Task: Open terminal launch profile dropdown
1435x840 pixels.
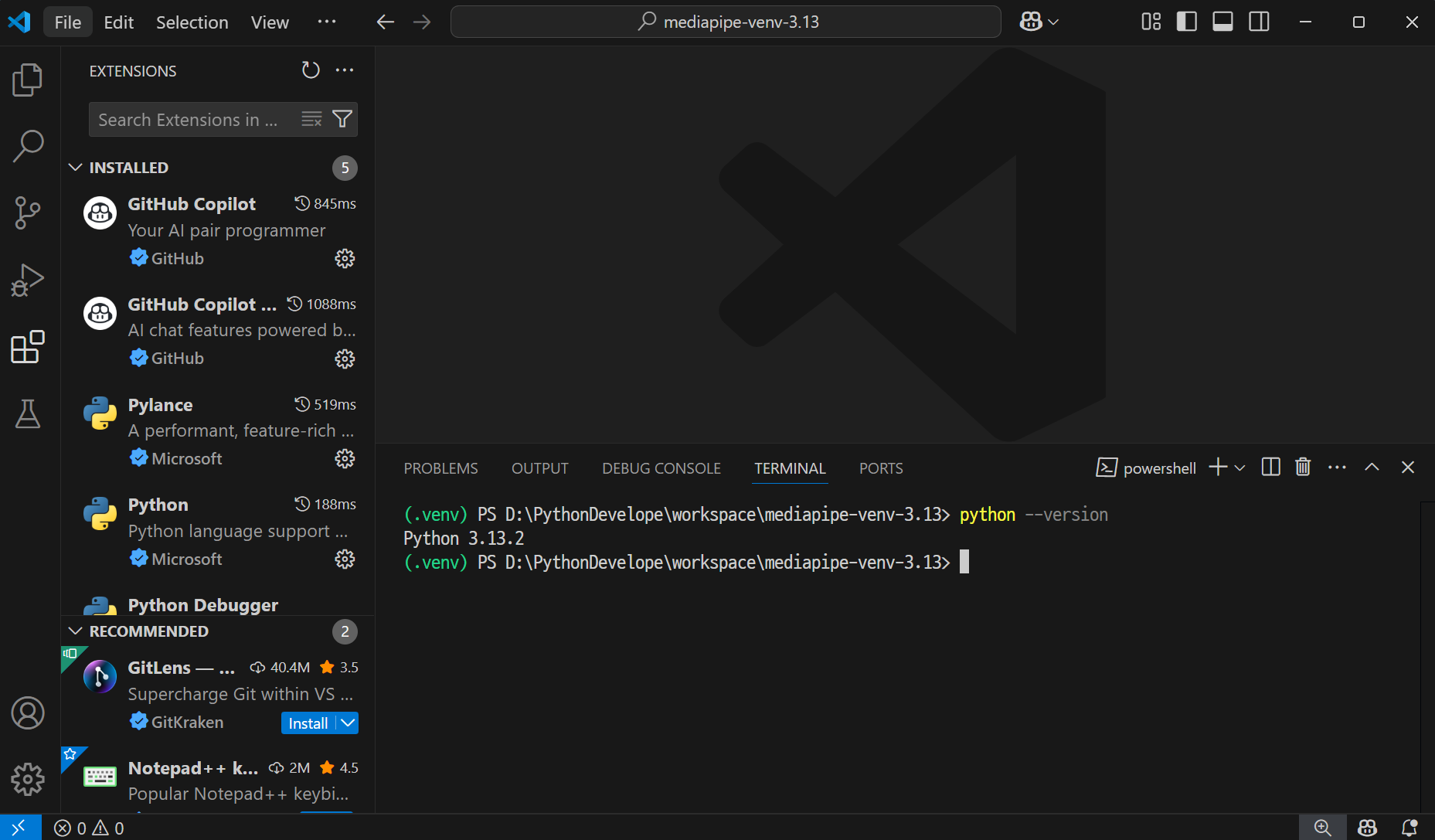Action: (x=1239, y=468)
